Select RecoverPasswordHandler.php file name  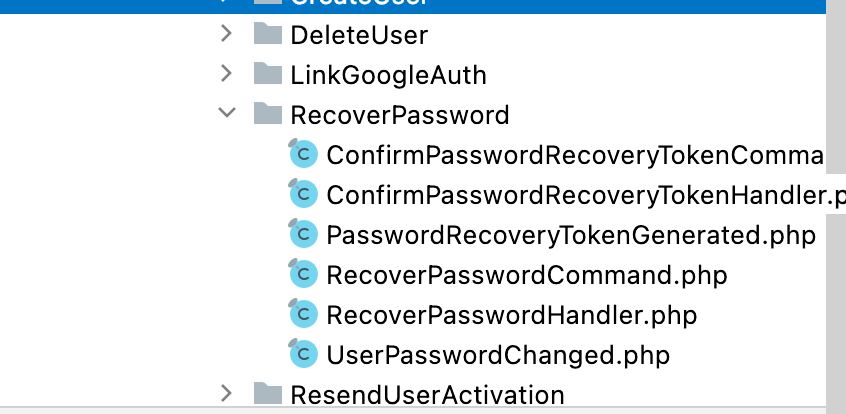coord(511,315)
